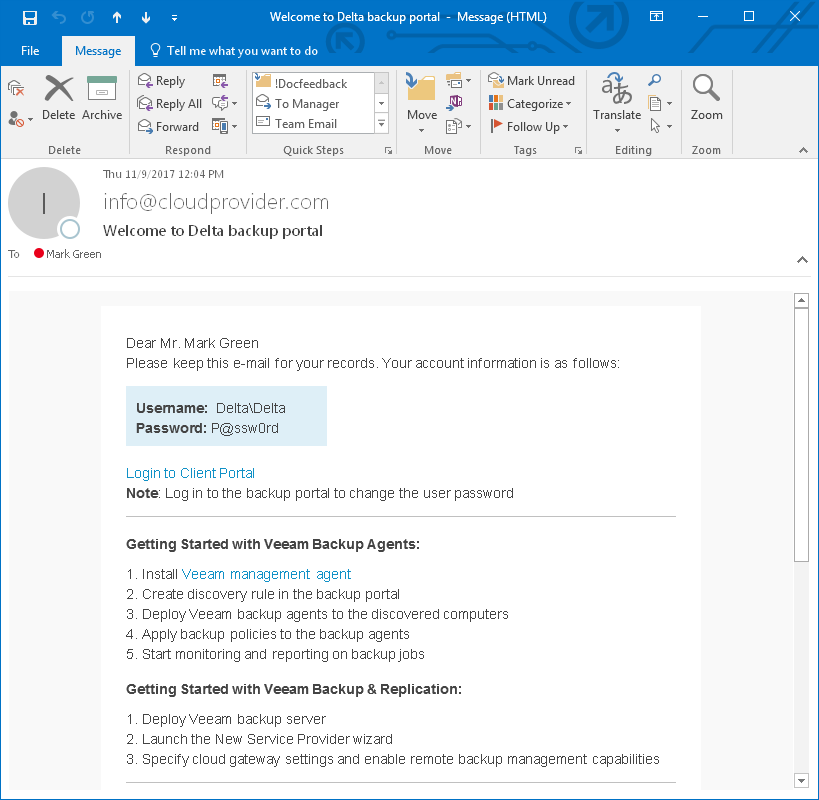This screenshot has width=819, height=800.
Task: Collapse the ribbon with chevron
Action: [803, 150]
